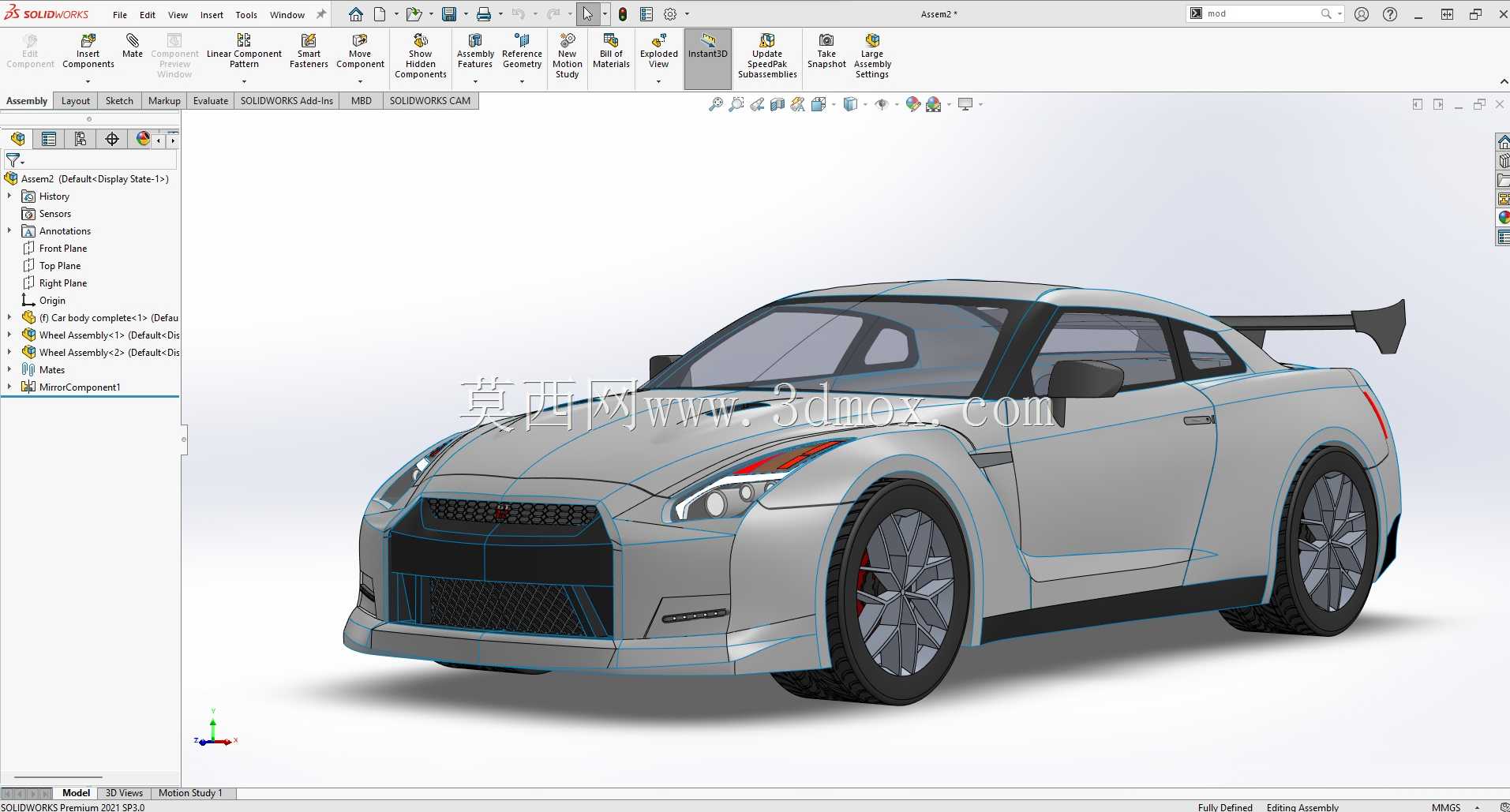Open the File menu
Screen dimensions: 1510x812
point(120,14)
